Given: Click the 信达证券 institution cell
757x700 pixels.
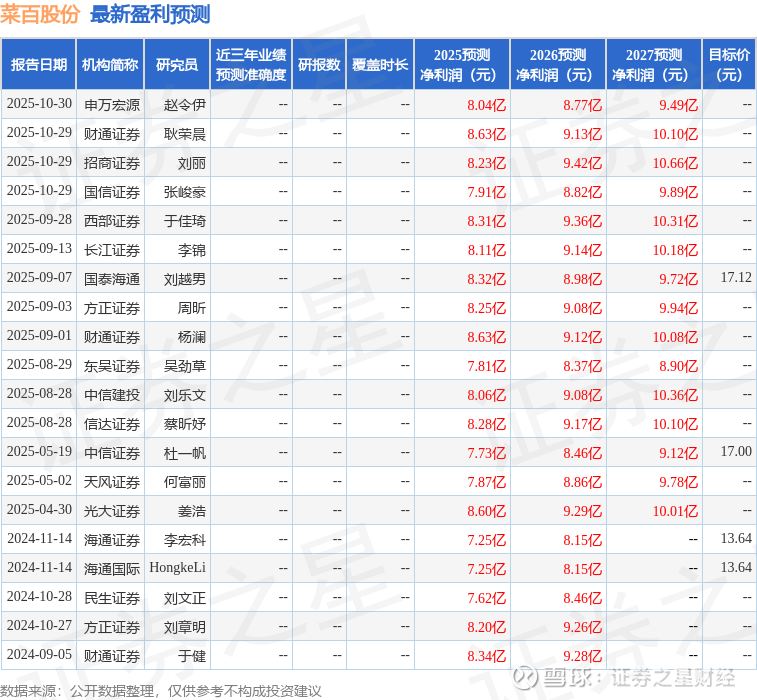Looking at the screenshot, I should (112, 423).
